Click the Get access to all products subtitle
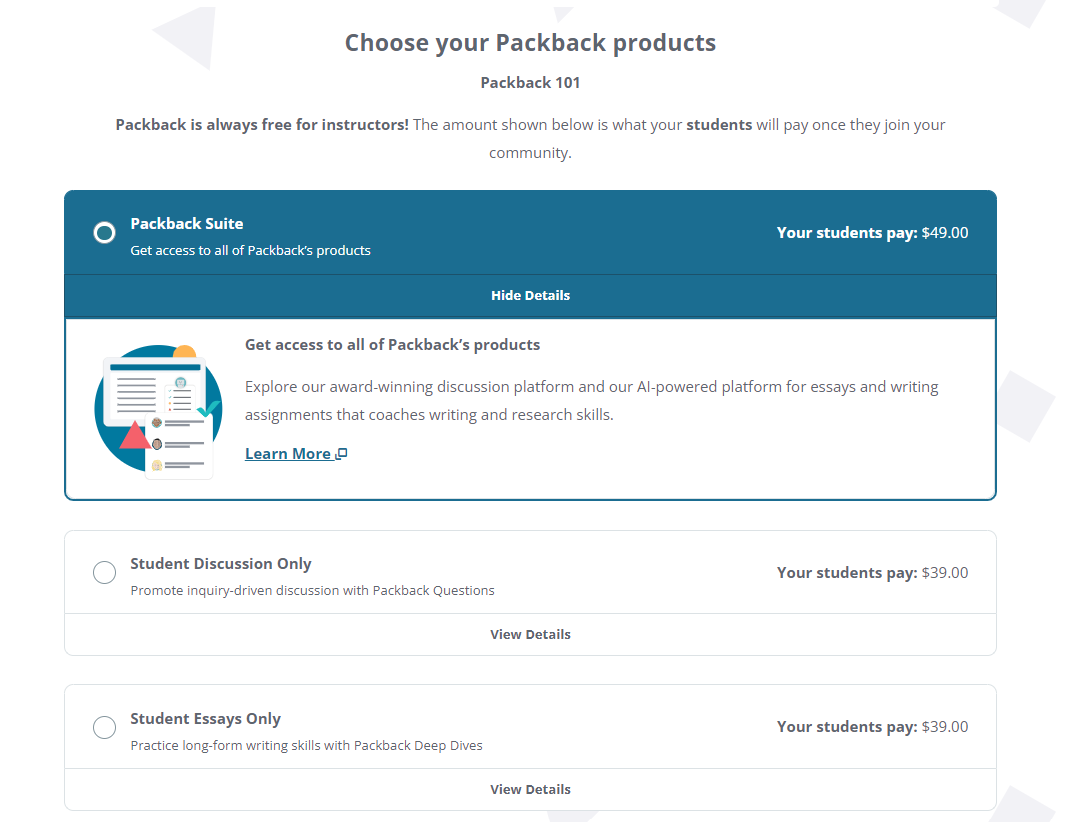 tap(394, 344)
